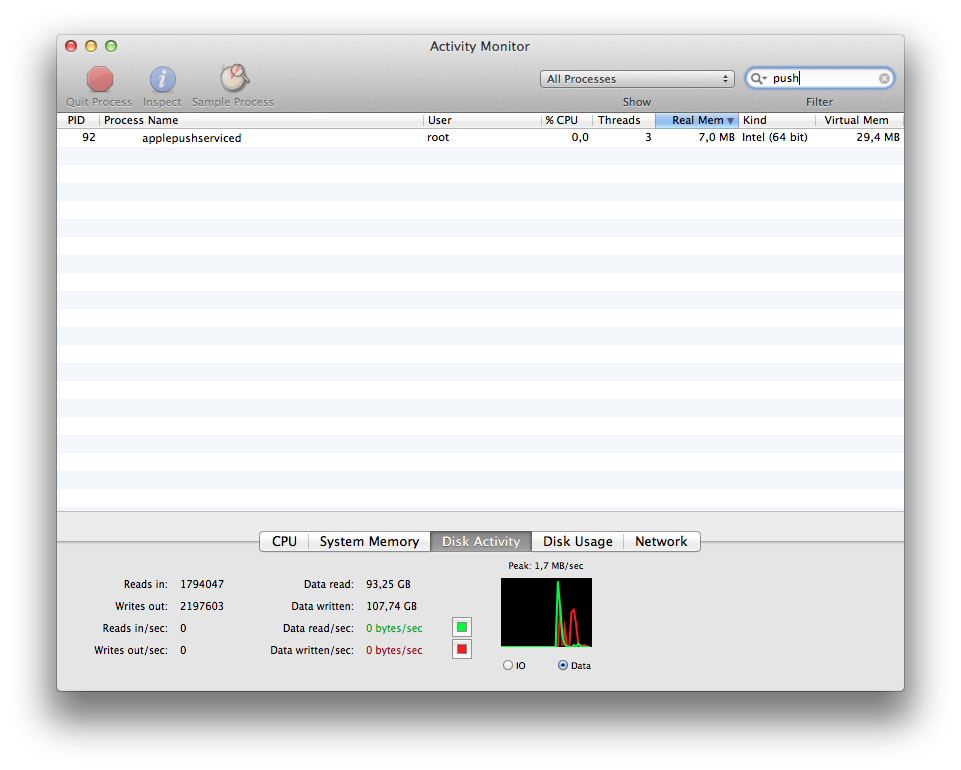The image size is (961, 770).
Task: Open the Inspect info icon
Action: [x=162, y=79]
